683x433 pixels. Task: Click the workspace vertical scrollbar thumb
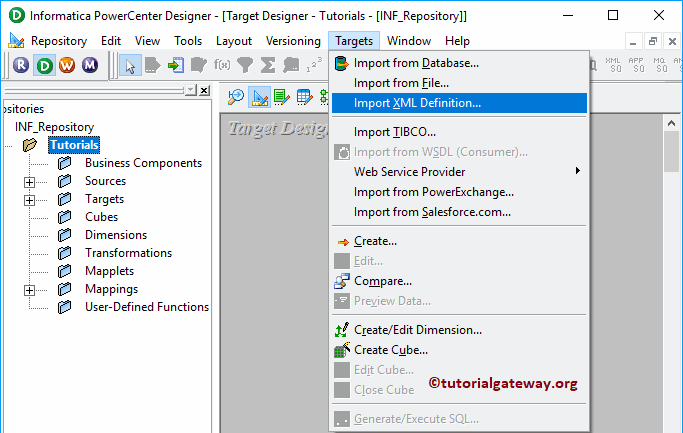click(671, 152)
